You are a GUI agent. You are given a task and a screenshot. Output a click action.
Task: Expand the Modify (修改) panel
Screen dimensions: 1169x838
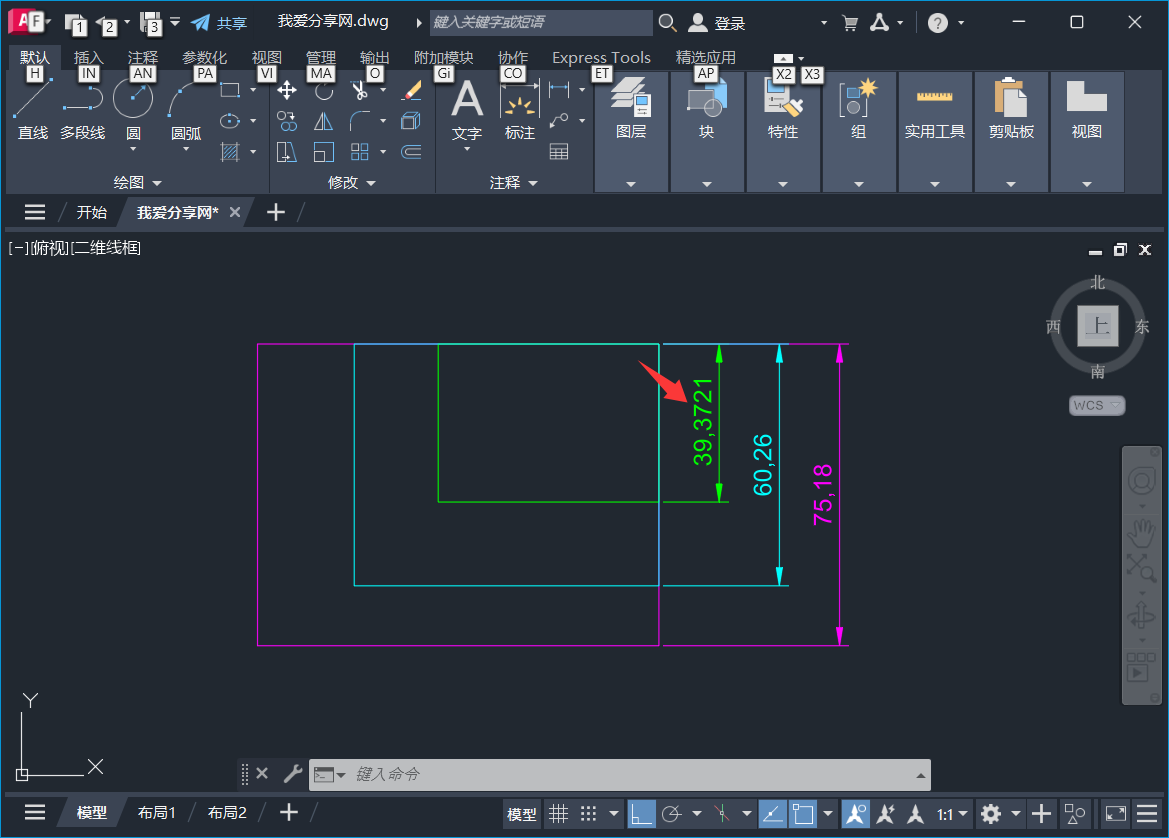coord(351,183)
